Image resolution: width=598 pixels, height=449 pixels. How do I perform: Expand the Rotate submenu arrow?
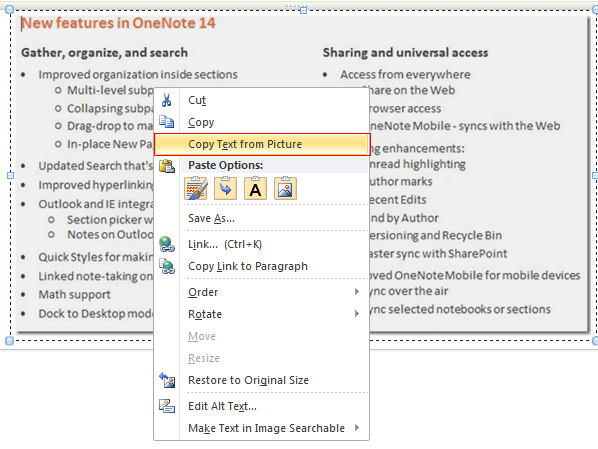pos(357,314)
